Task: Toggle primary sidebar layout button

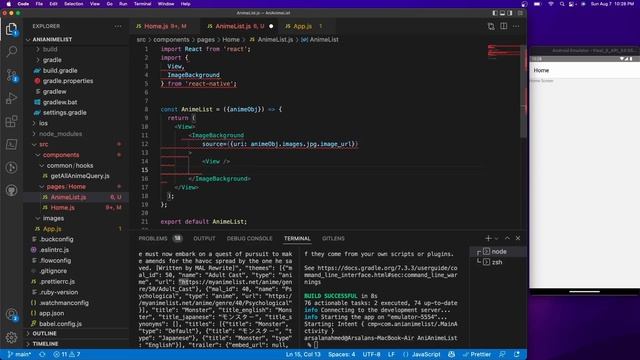Action: (x=495, y=13)
